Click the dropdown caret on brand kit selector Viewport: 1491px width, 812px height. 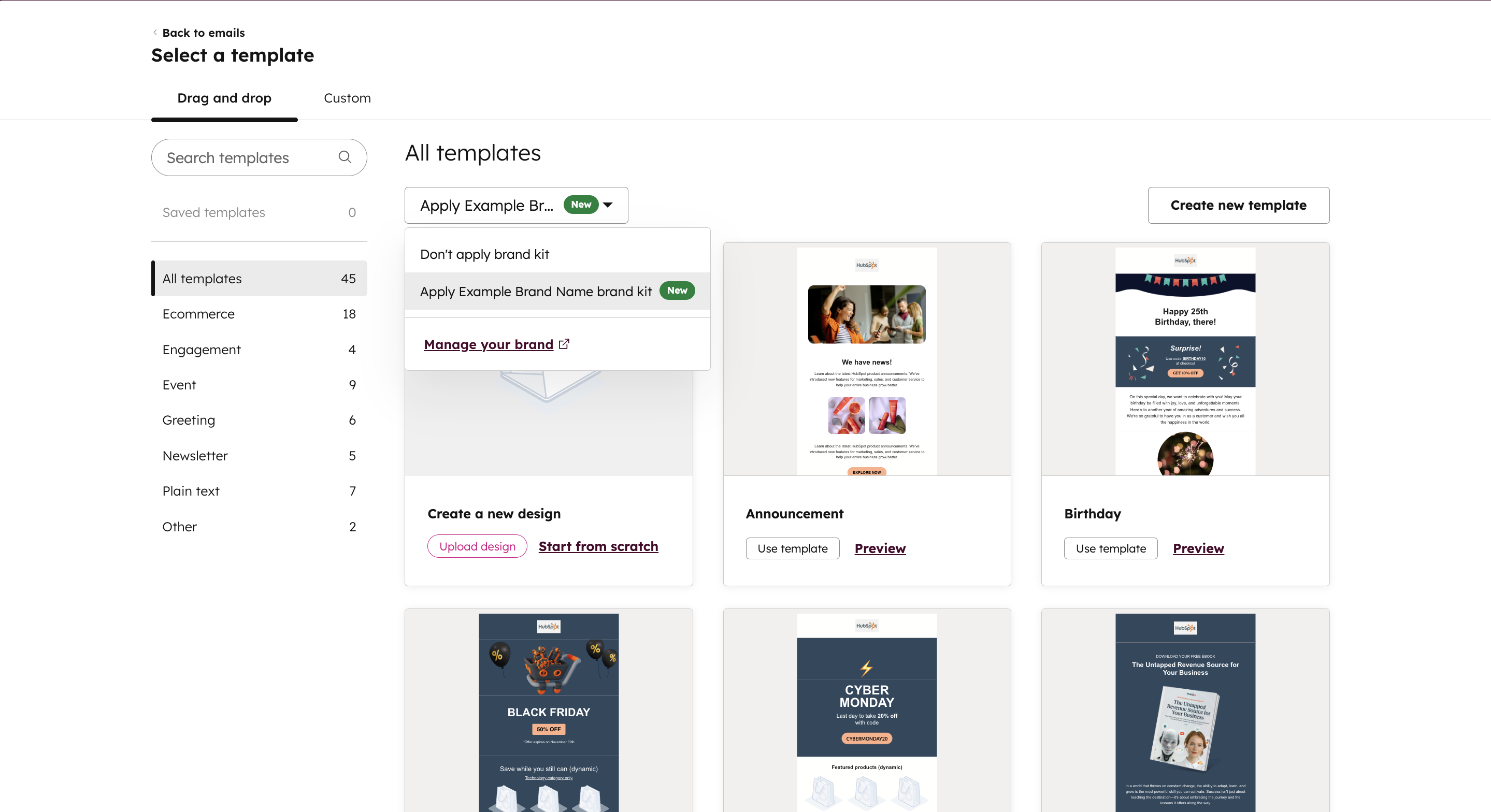point(608,205)
